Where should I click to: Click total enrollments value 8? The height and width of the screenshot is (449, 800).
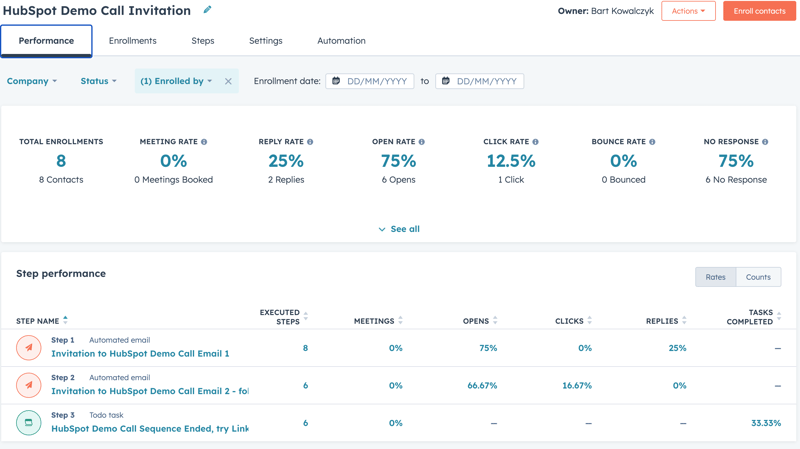coord(61,161)
